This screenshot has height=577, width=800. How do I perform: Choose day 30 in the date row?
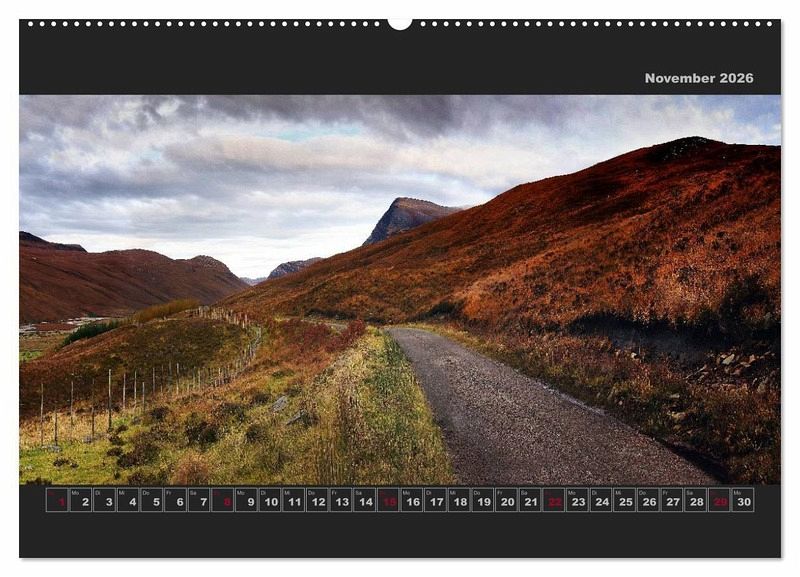[x=742, y=500]
